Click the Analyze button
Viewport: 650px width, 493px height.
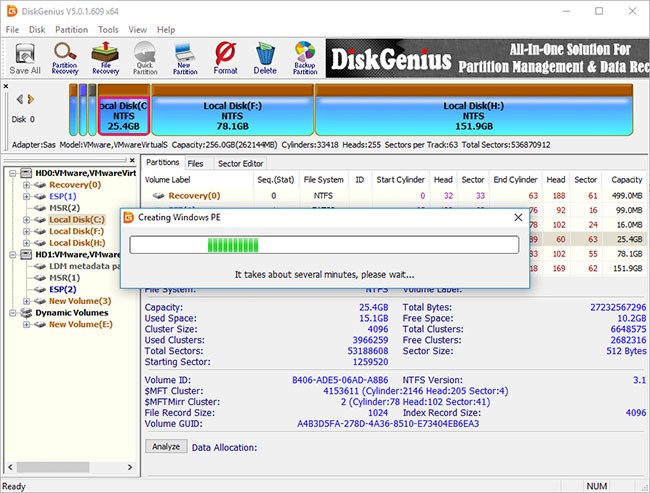[x=165, y=447]
